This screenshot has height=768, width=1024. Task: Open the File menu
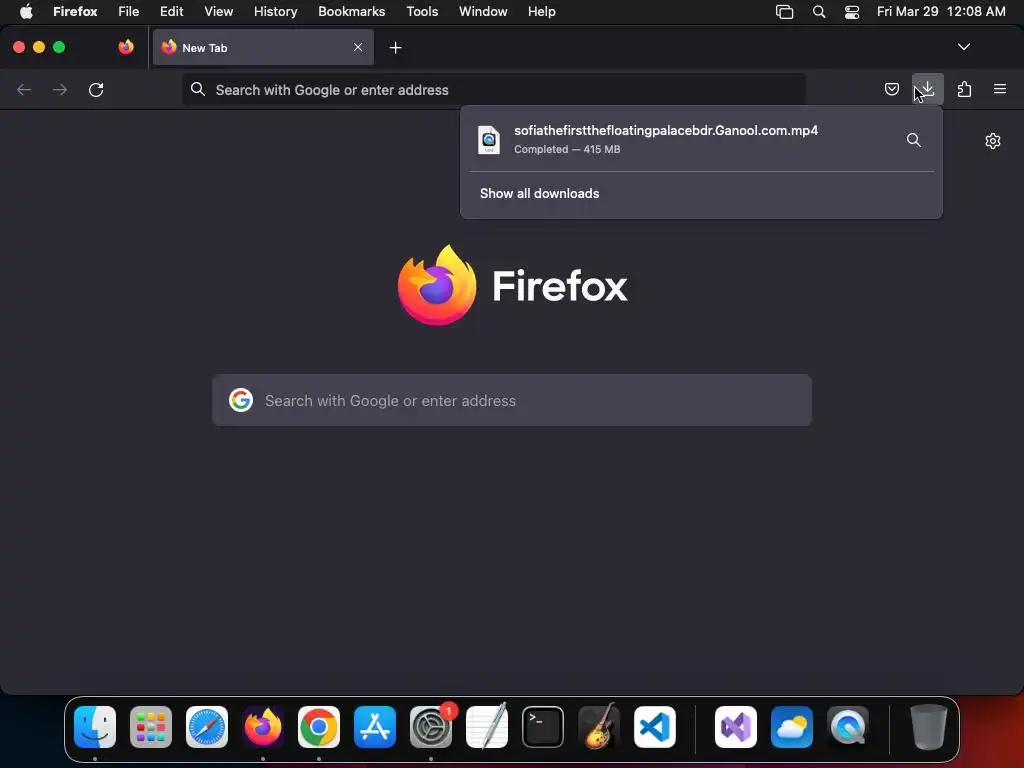coord(129,11)
